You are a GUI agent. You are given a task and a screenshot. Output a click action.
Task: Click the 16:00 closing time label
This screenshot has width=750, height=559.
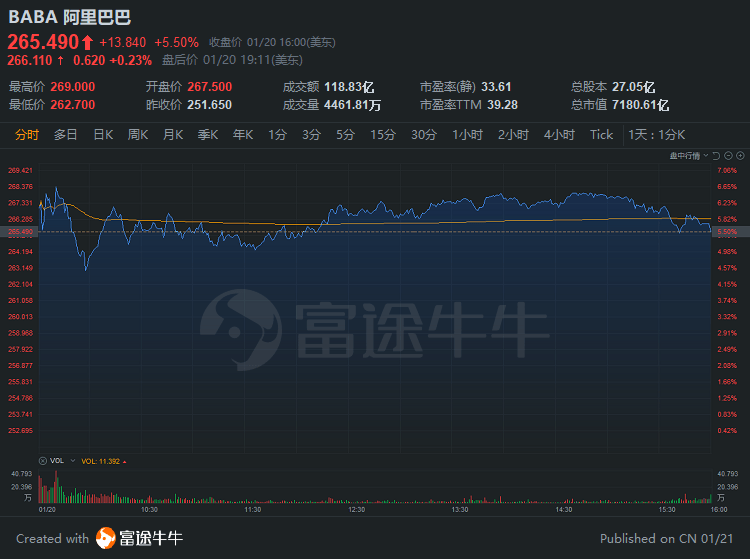pos(719,510)
